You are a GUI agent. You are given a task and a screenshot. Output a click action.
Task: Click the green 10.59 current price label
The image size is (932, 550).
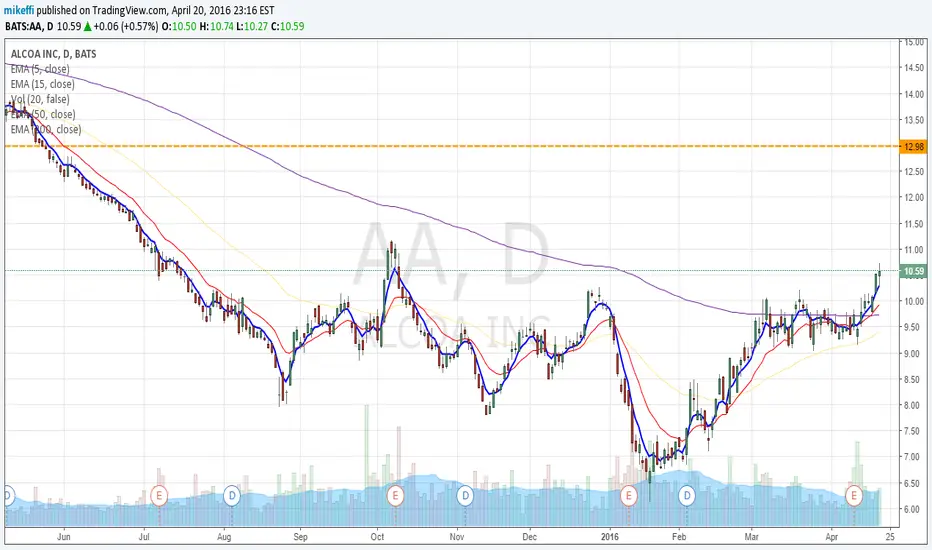[913, 271]
